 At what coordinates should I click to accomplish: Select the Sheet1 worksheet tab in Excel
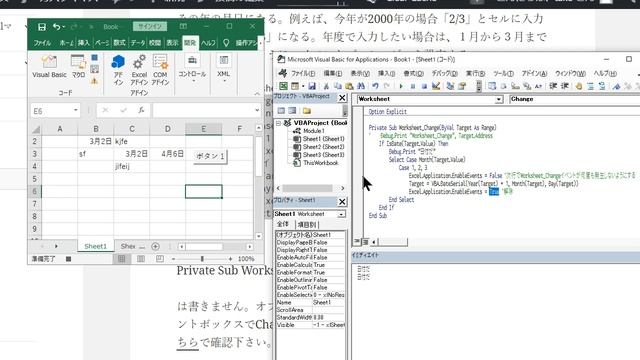pyautogui.click(x=95, y=247)
